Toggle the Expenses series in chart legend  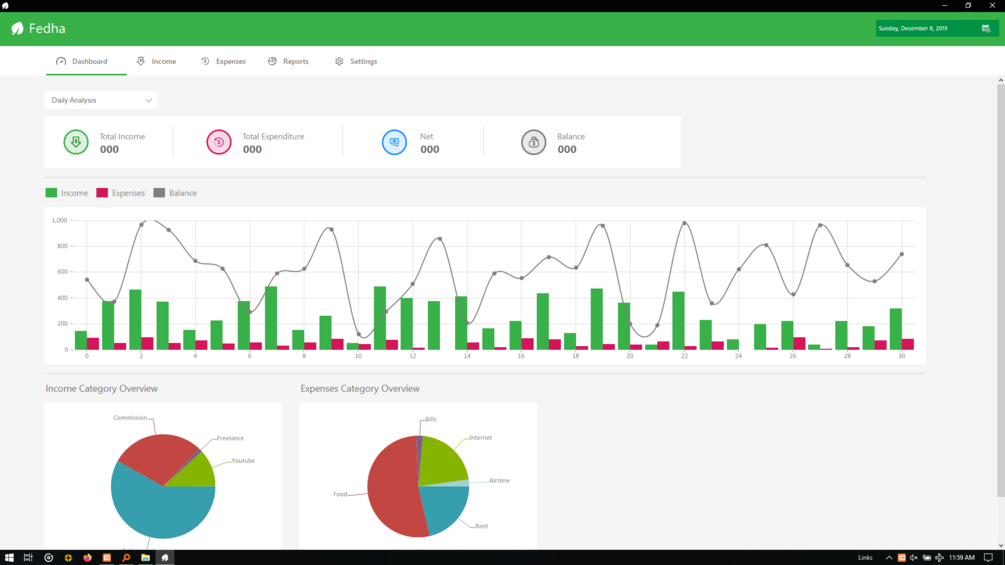[x=120, y=193]
